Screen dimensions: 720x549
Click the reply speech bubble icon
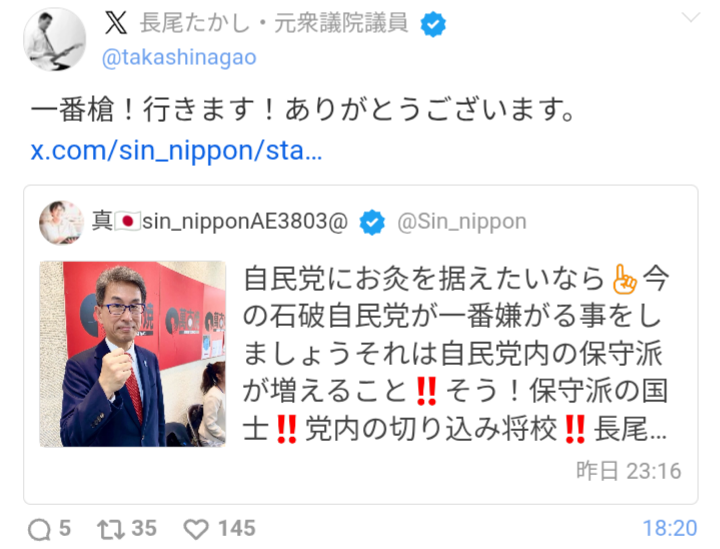pos(39,530)
